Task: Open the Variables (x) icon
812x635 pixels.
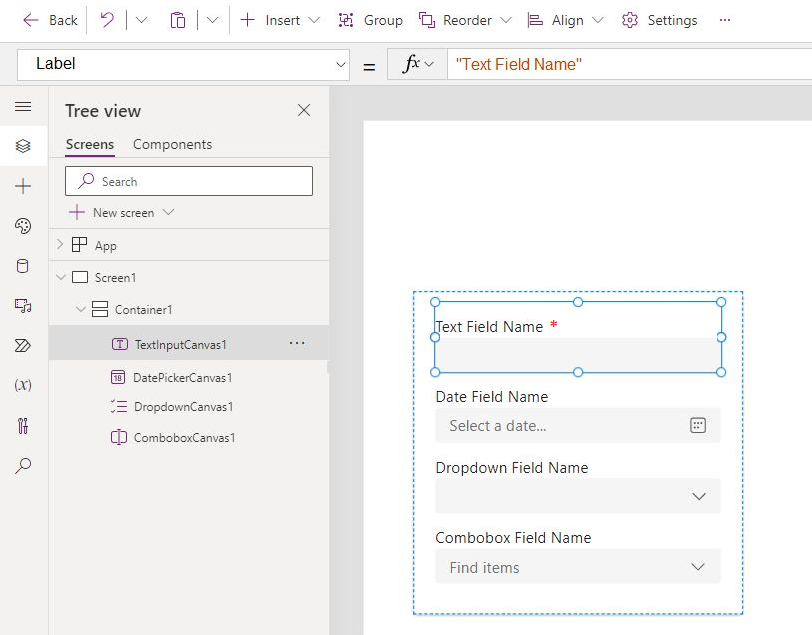Action: coord(23,385)
